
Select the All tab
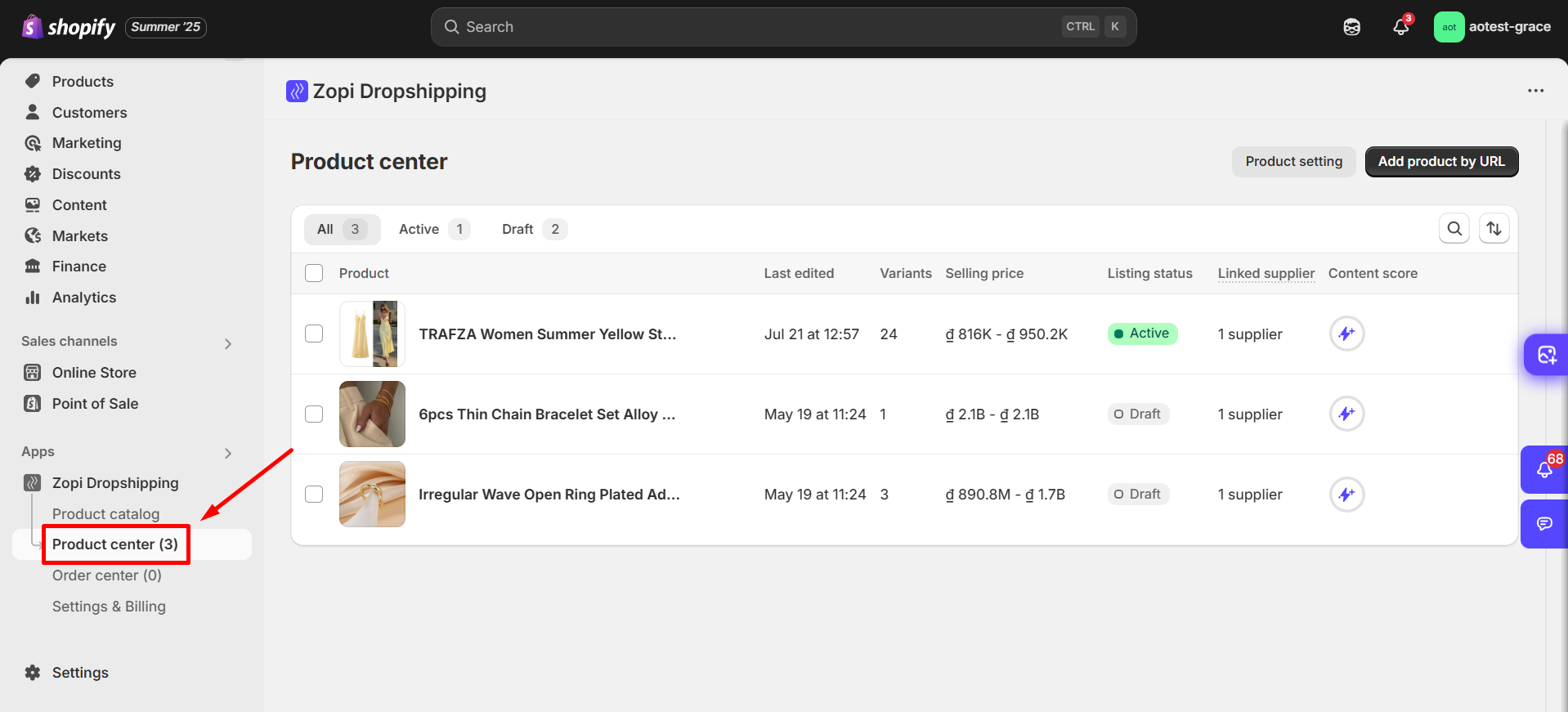tap(342, 230)
